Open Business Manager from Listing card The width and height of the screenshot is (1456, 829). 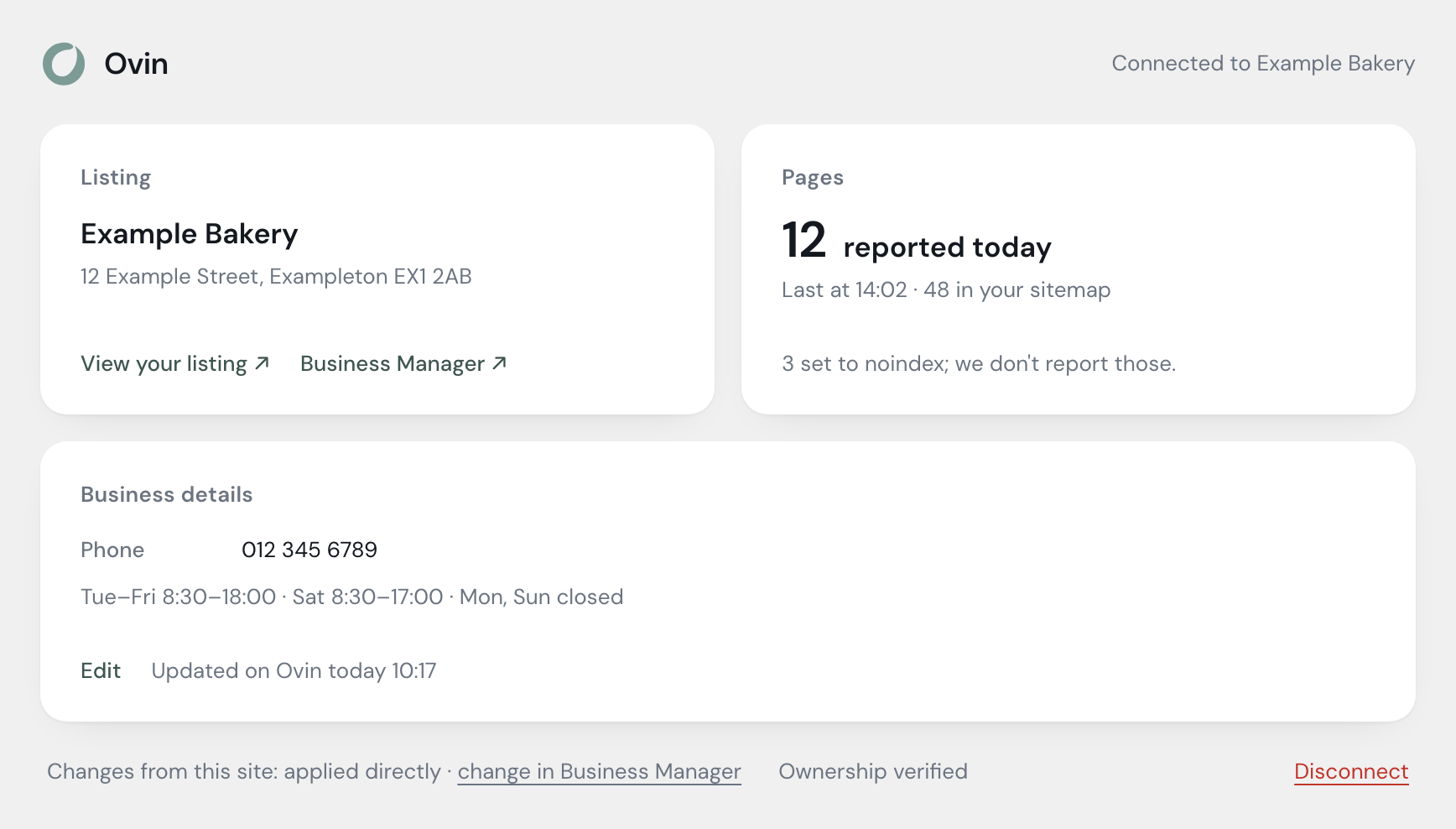pos(403,363)
